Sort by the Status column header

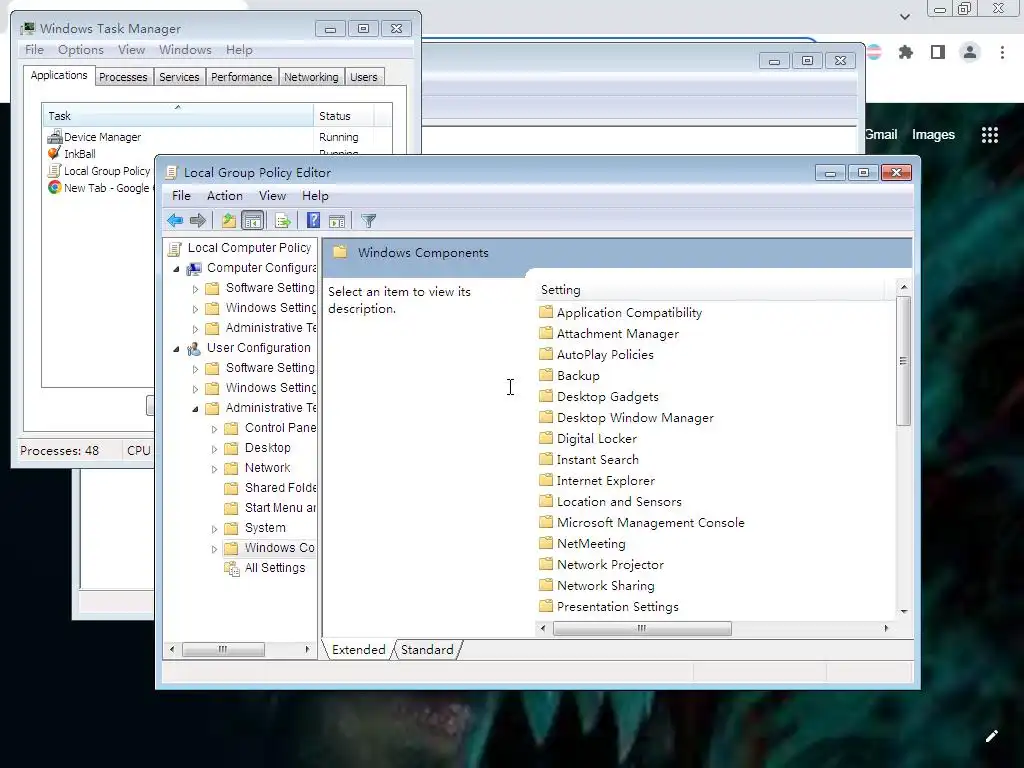coord(344,116)
